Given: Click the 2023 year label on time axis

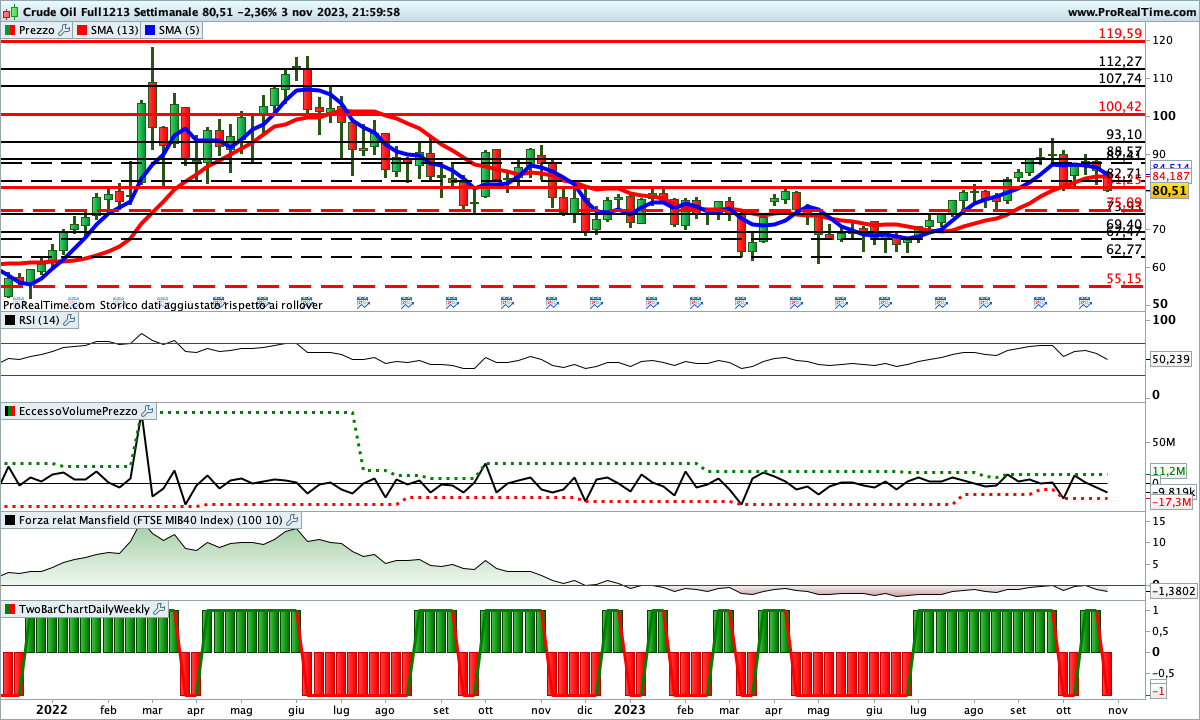Looking at the screenshot, I should tap(629, 709).
